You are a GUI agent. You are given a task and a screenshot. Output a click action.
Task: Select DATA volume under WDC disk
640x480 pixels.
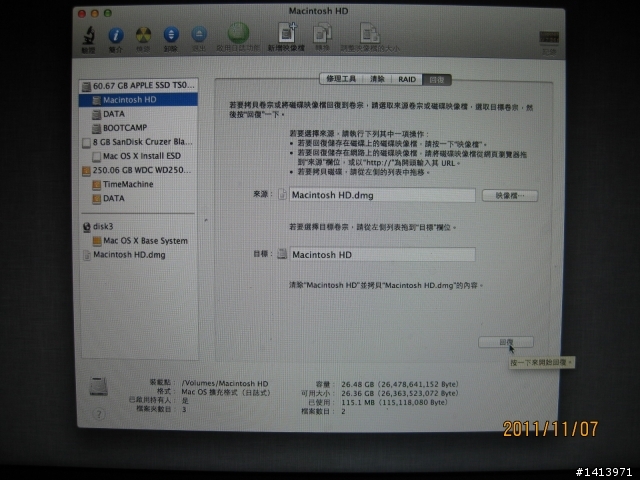coord(138,198)
